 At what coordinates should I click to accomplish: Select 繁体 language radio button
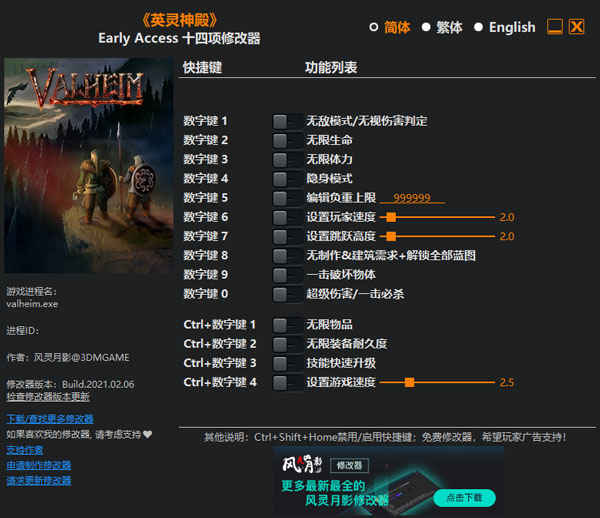[426, 27]
